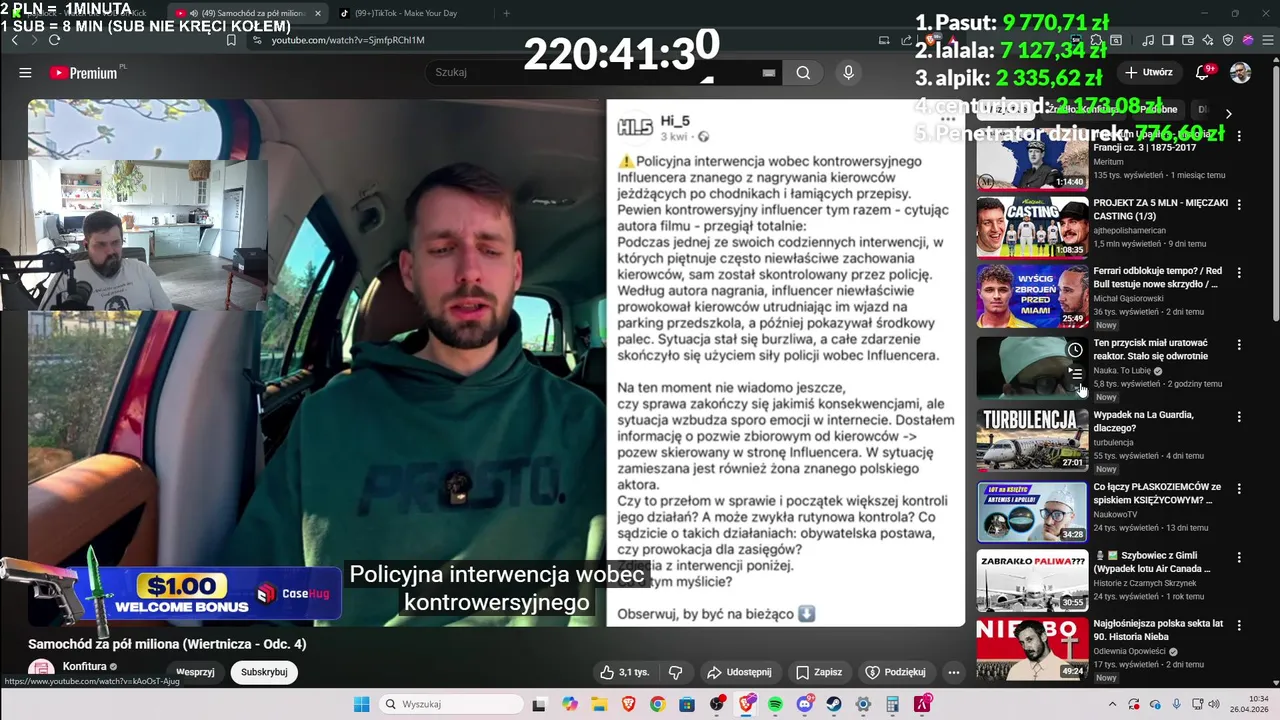Start a search with the magnifier button
The width and height of the screenshot is (1280, 720).
pyautogui.click(x=803, y=72)
